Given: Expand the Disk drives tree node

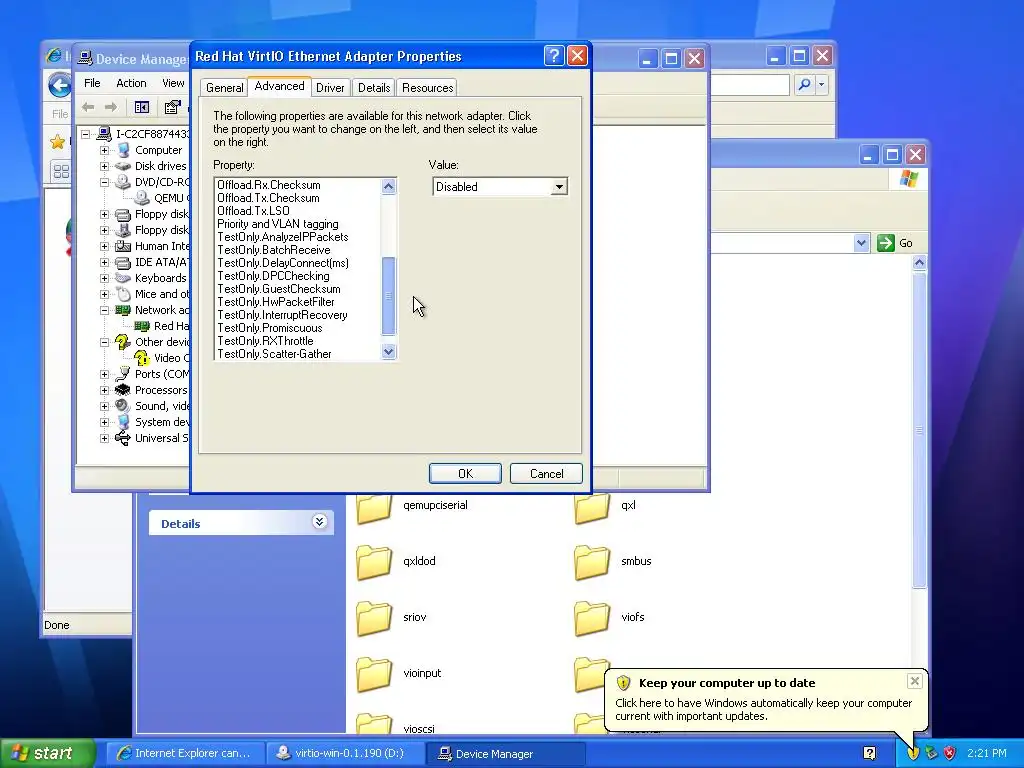Looking at the screenshot, I should click(x=104, y=166).
